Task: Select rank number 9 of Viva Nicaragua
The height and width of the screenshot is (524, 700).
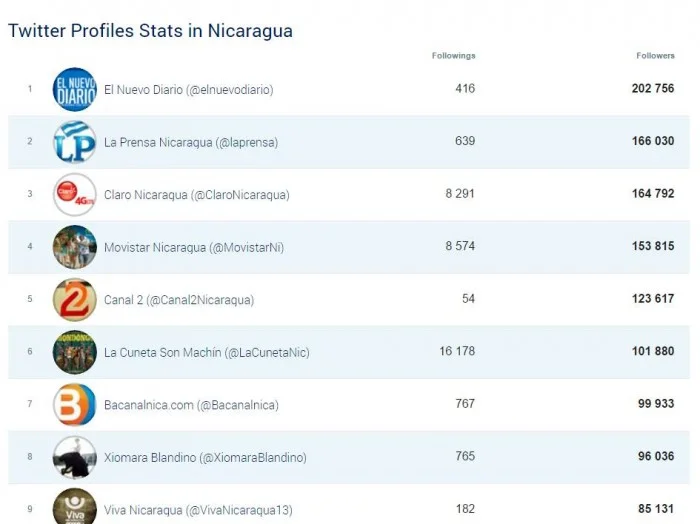Action: click(30, 509)
